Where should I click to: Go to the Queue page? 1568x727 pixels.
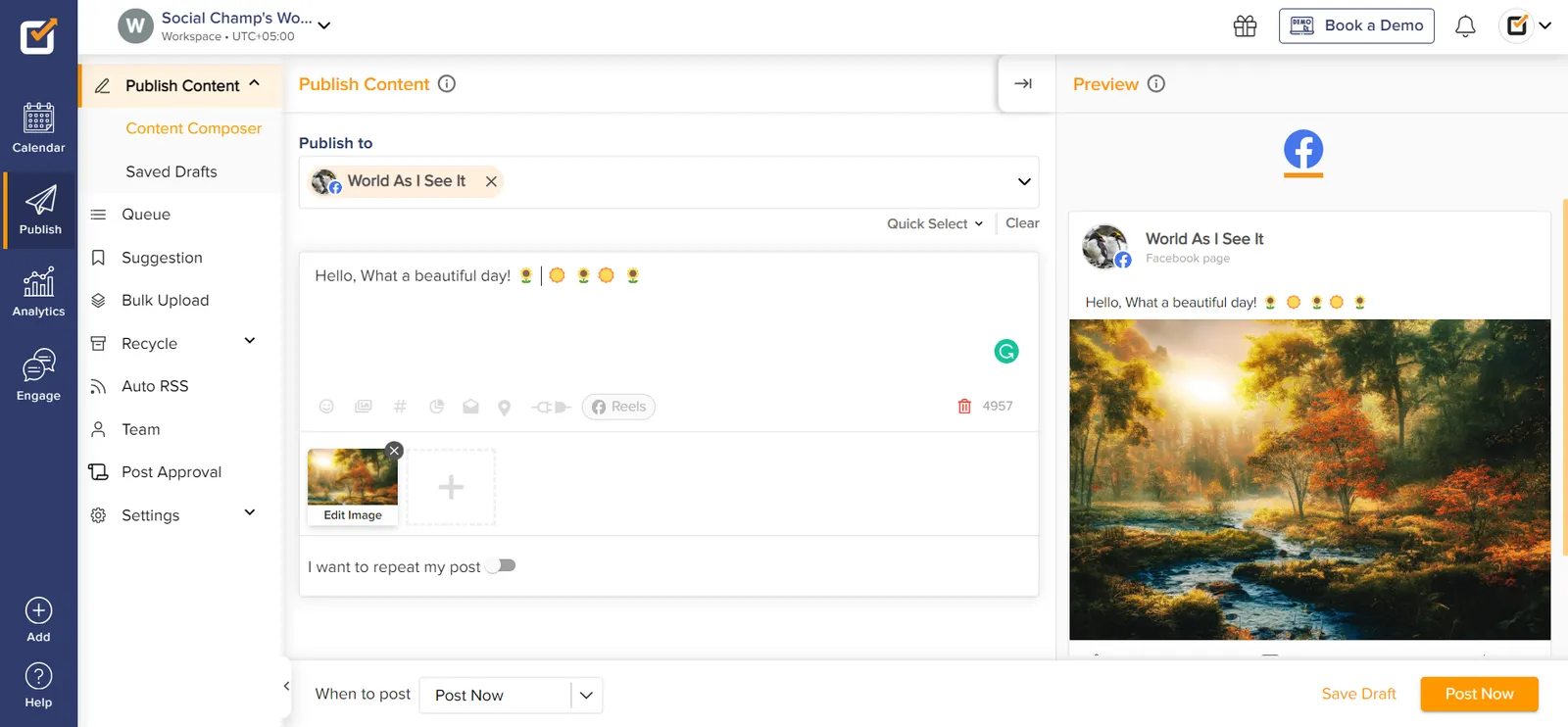(x=146, y=215)
